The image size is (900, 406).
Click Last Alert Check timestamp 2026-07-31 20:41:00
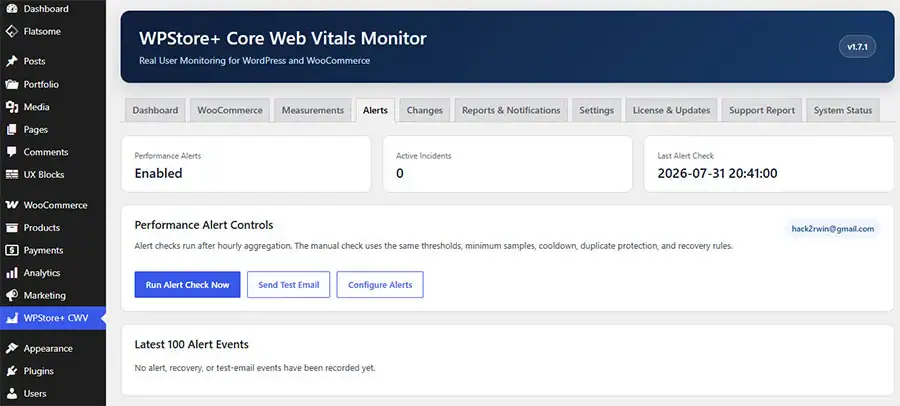pos(717,173)
